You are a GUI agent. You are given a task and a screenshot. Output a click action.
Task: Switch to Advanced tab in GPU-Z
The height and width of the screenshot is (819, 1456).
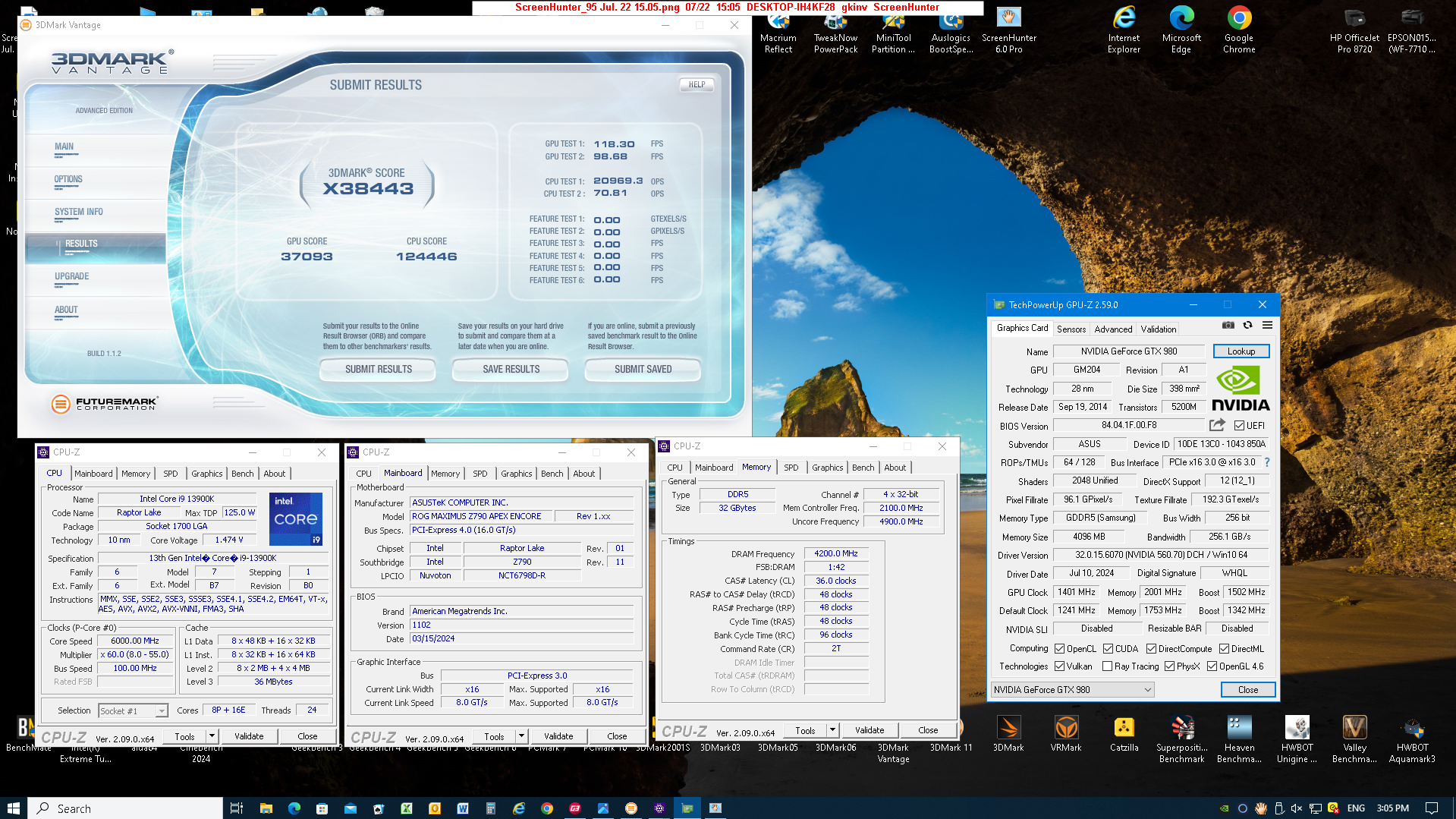coord(1113,329)
